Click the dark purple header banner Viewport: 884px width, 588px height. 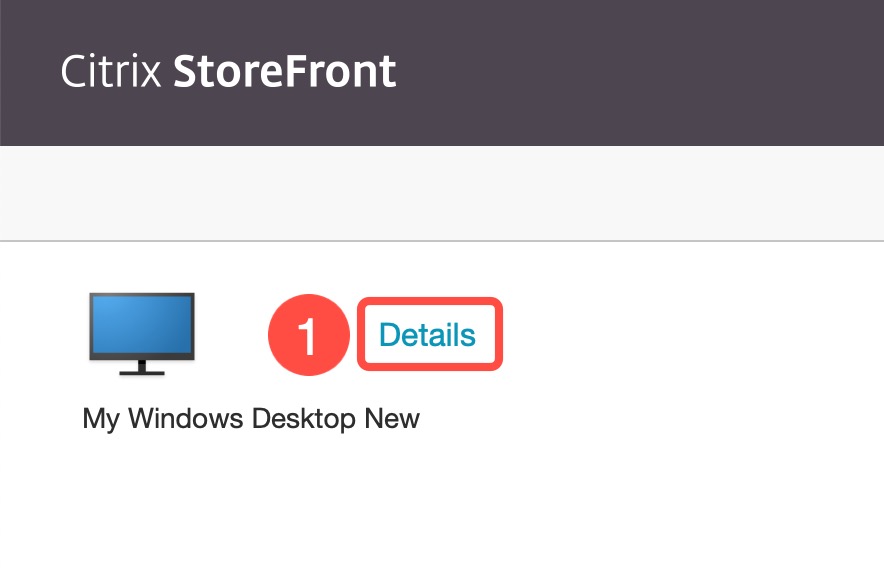[x=600, y=72]
